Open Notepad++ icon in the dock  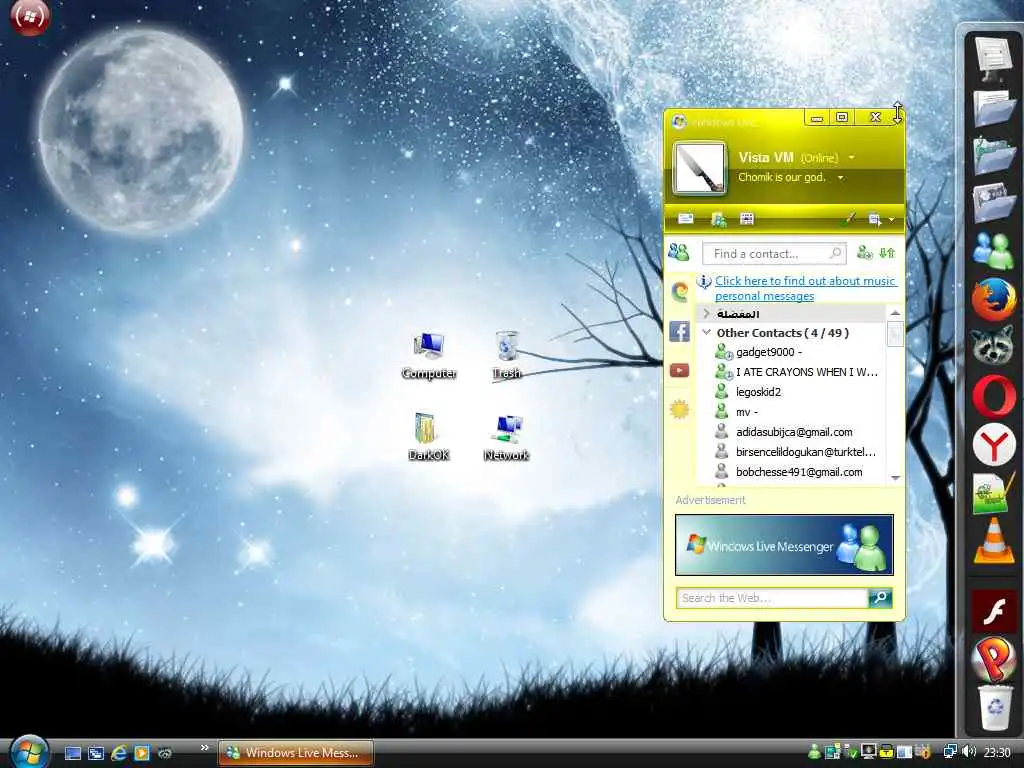pyautogui.click(x=992, y=494)
